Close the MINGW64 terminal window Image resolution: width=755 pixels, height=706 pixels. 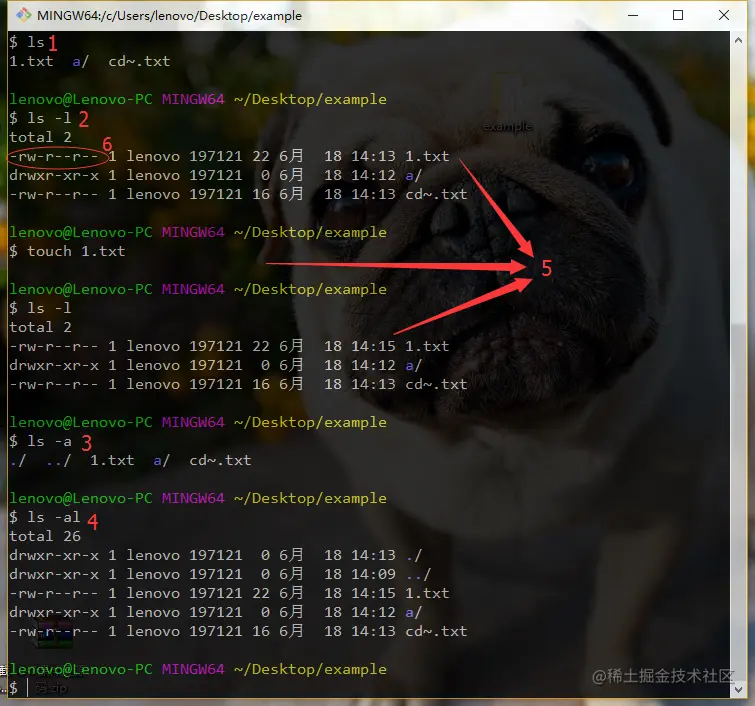724,15
